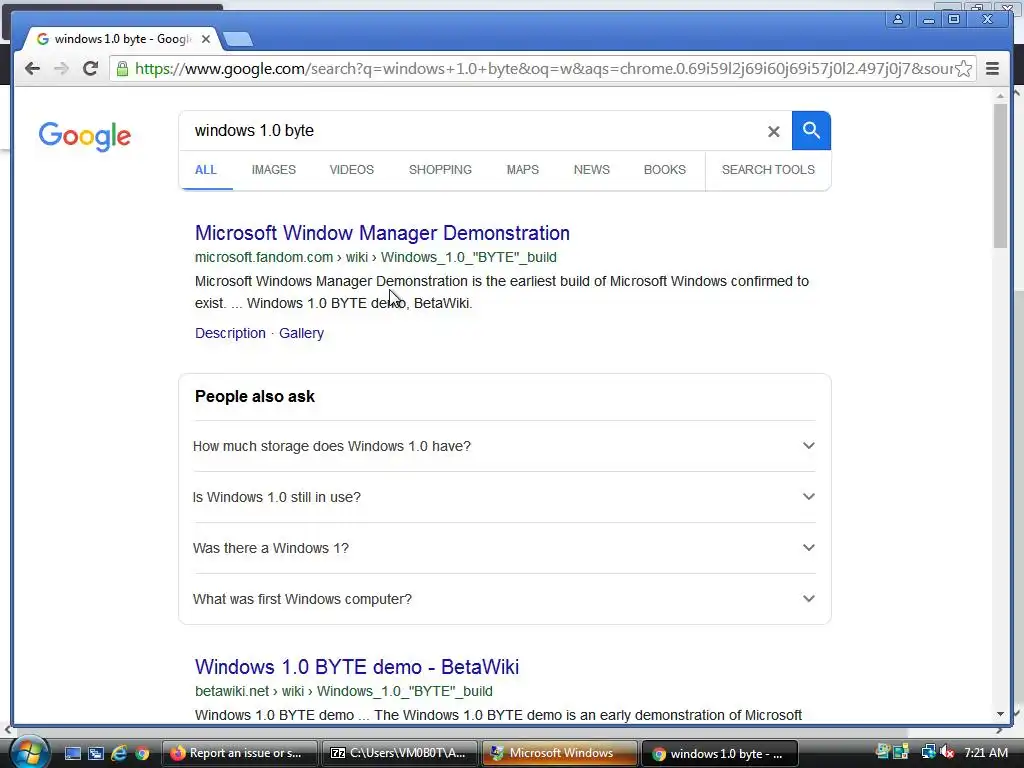Image resolution: width=1024 pixels, height=768 pixels.
Task: Expand "How much storage does Windows 1.0 have?"
Action: [x=504, y=446]
